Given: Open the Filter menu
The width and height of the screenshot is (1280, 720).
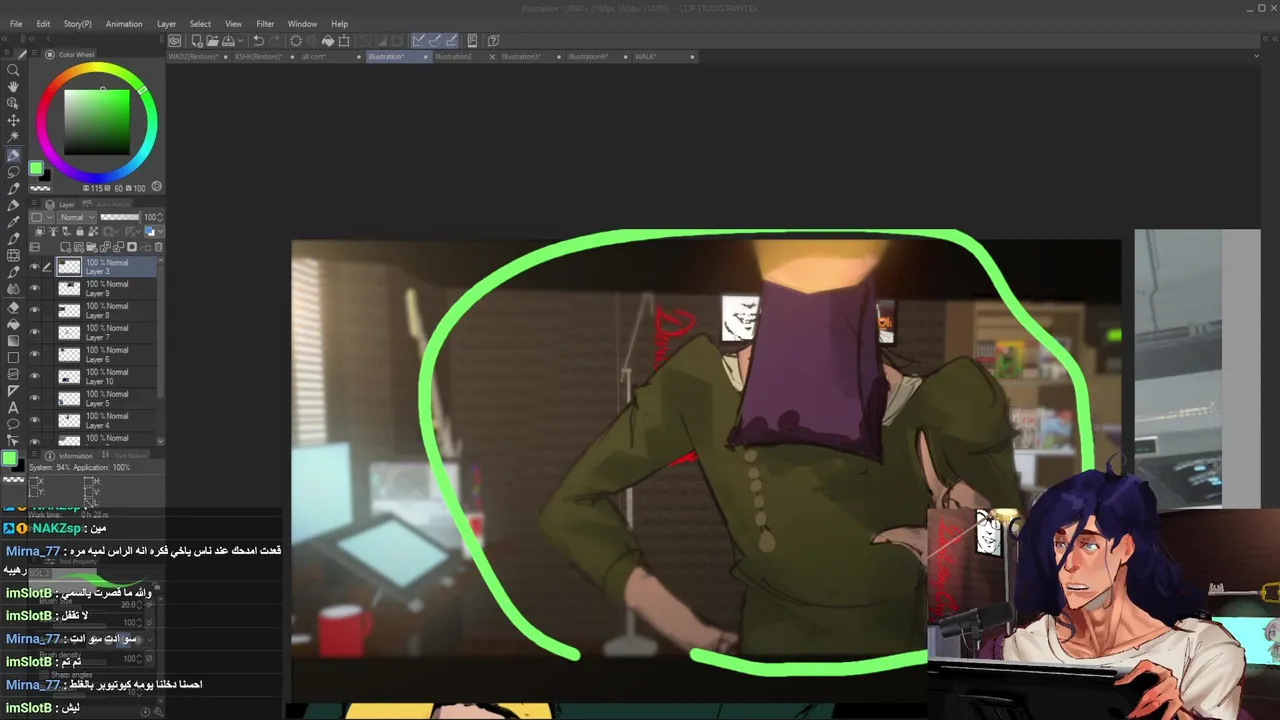Looking at the screenshot, I should [x=265, y=24].
